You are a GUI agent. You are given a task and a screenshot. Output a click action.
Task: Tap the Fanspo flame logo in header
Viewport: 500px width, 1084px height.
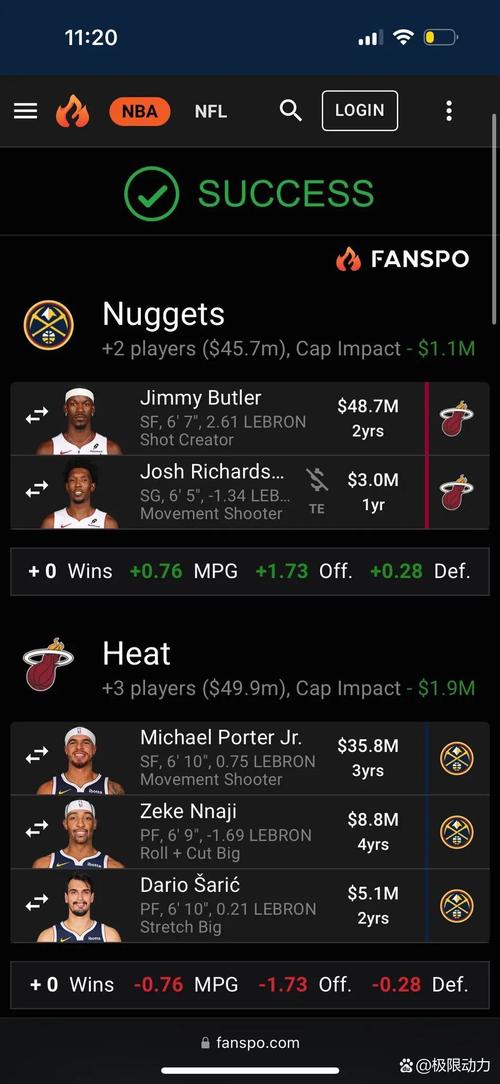click(x=73, y=111)
